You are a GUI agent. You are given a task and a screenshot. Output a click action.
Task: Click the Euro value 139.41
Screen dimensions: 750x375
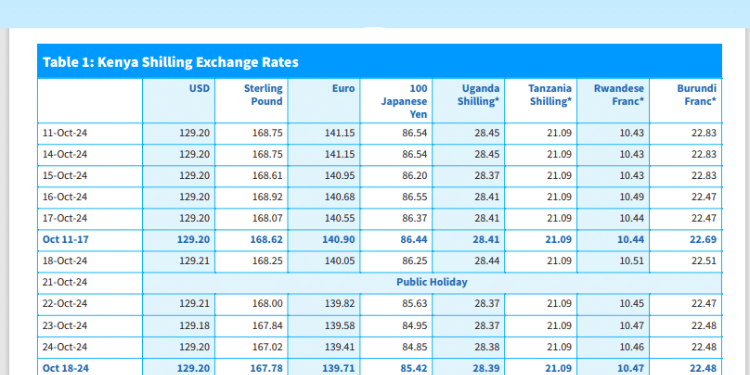point(340,347)
